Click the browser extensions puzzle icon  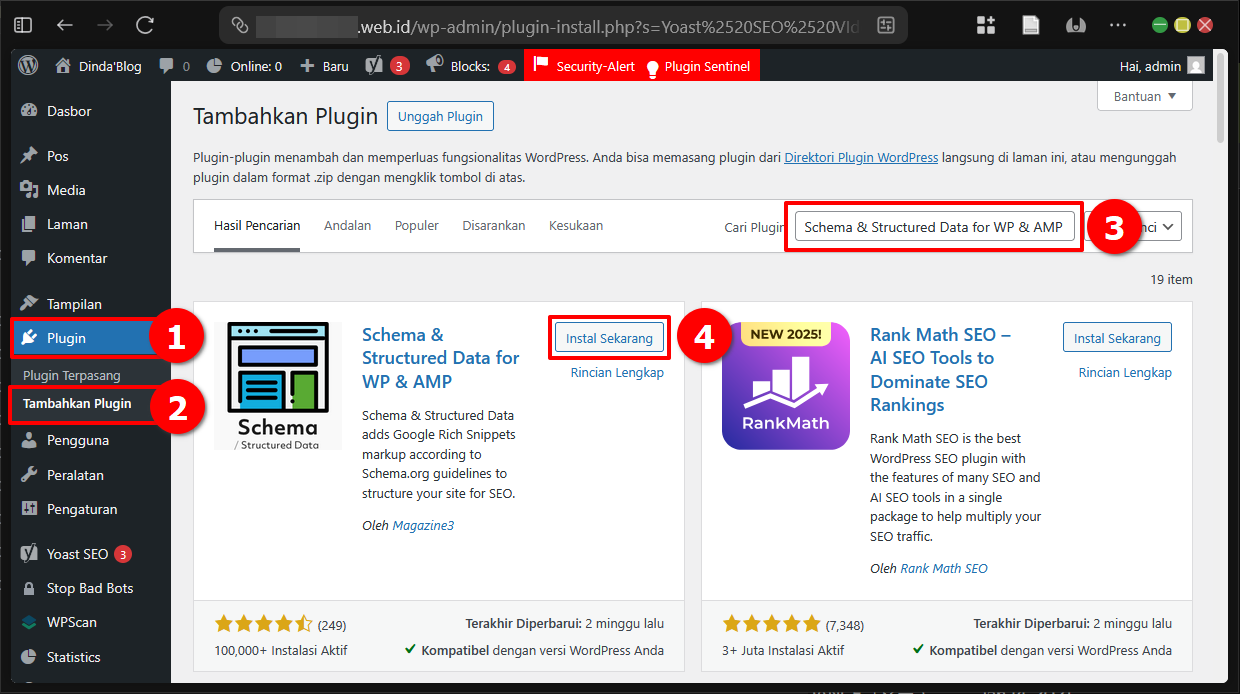985,24
